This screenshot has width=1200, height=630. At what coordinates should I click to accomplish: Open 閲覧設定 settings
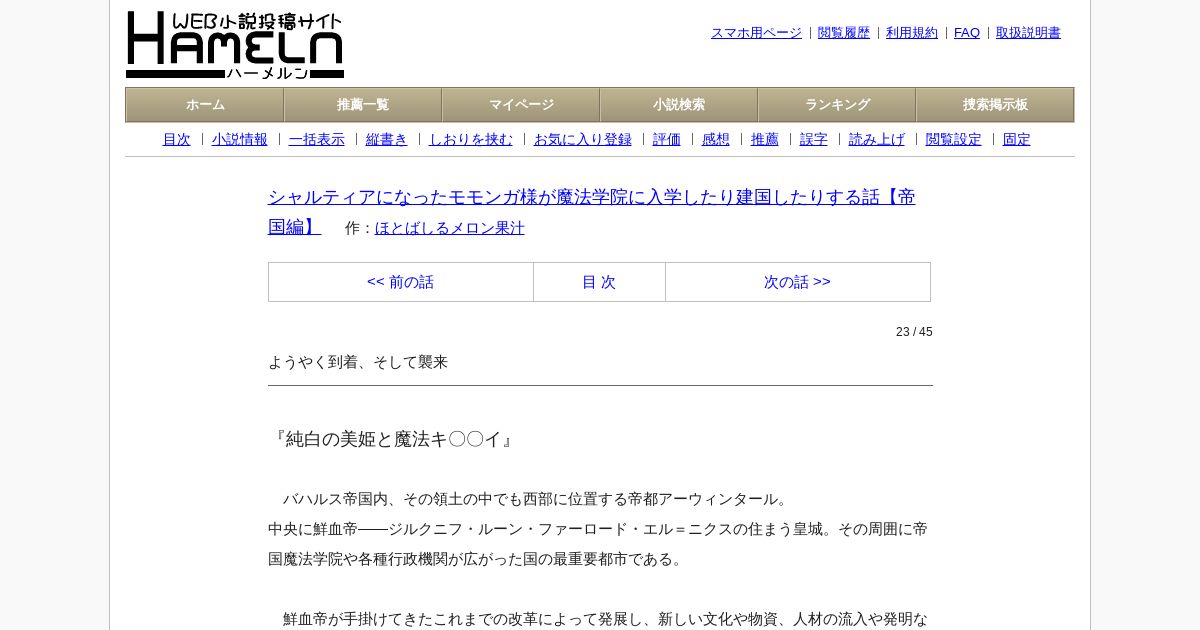954,140
